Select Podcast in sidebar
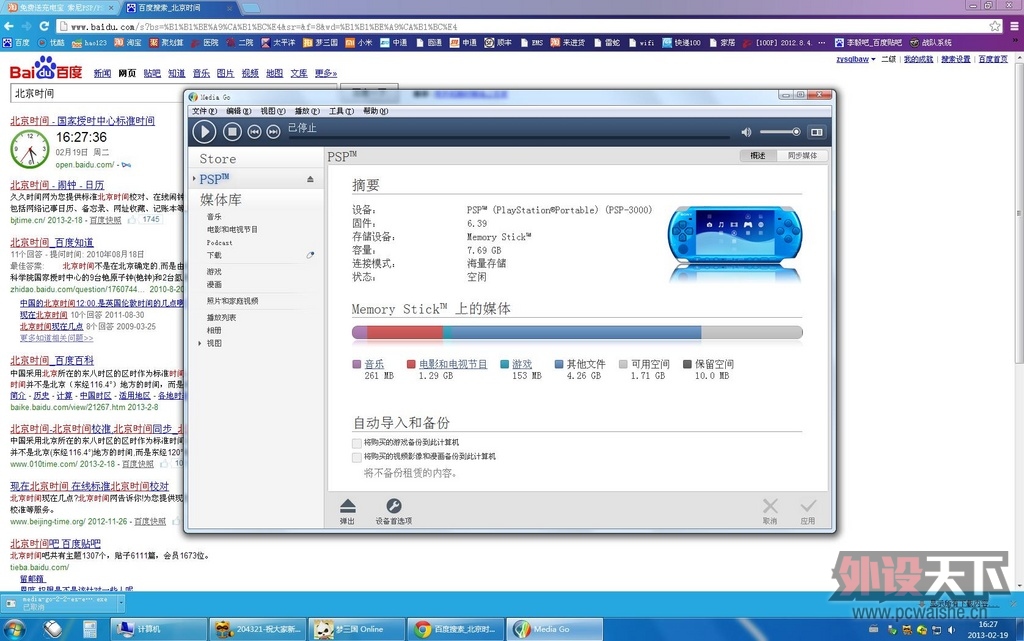Screen dimensions: 1024x641 pyautogui.click(x=219, y=243)
